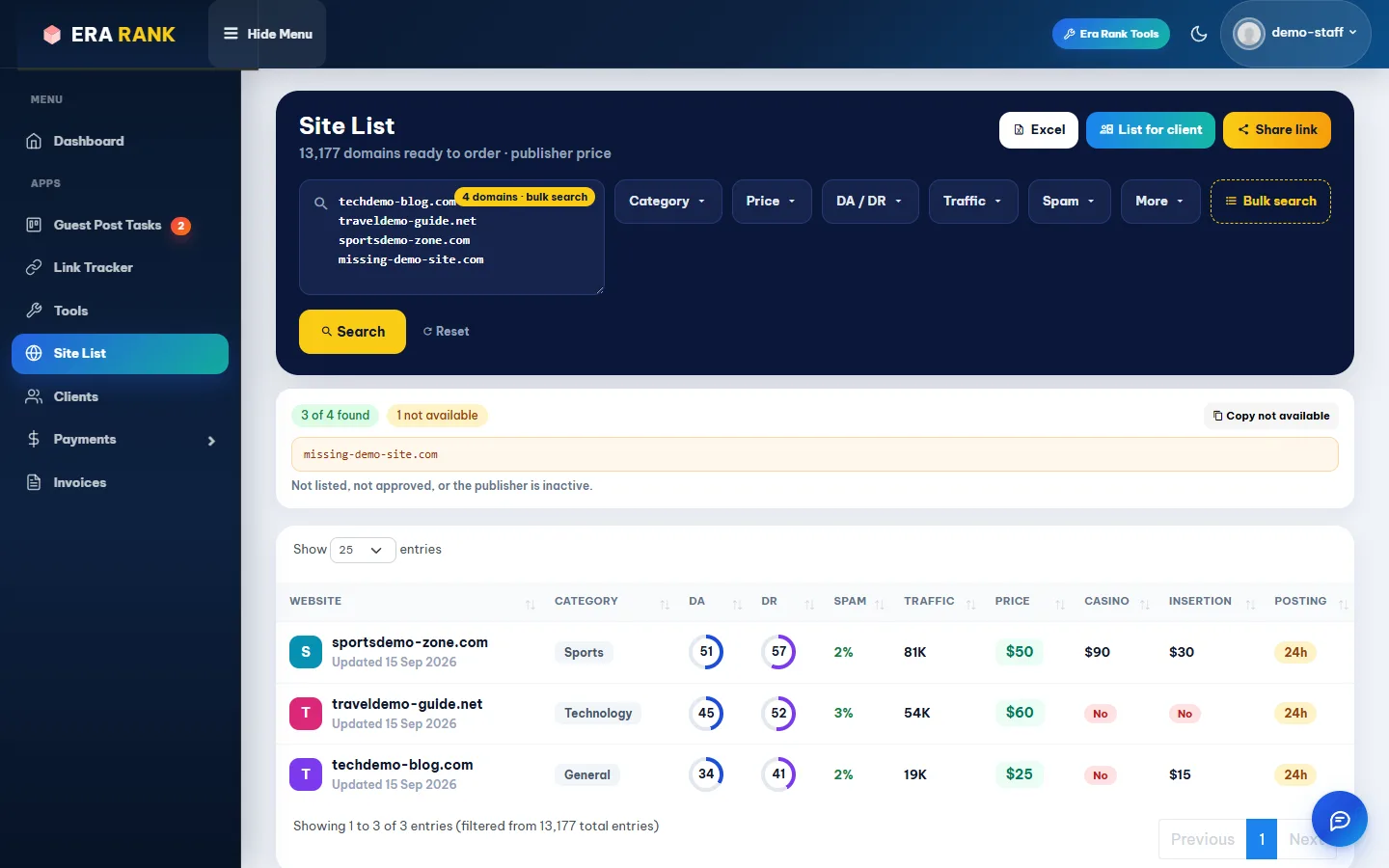1389x868 pixels.
Task: Hide the sidebar menu
Action: pyautogui.click(x=267, y=34)
